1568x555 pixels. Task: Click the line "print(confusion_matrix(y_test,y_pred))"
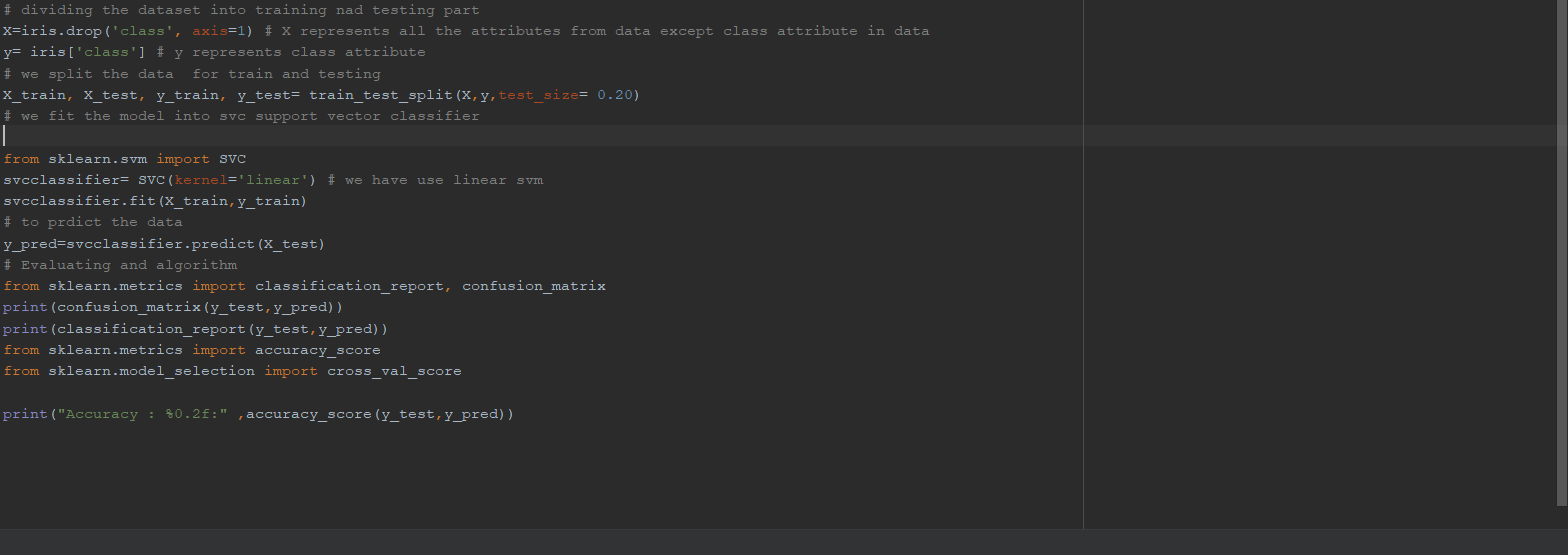[173, 307]
